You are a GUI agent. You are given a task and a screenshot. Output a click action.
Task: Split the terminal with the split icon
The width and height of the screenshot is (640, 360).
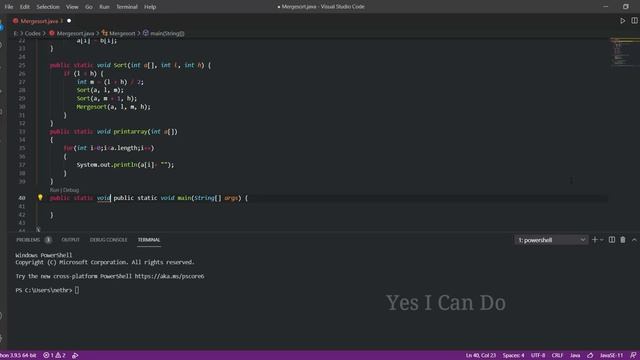pyautogui.click(x=612, y=240)
